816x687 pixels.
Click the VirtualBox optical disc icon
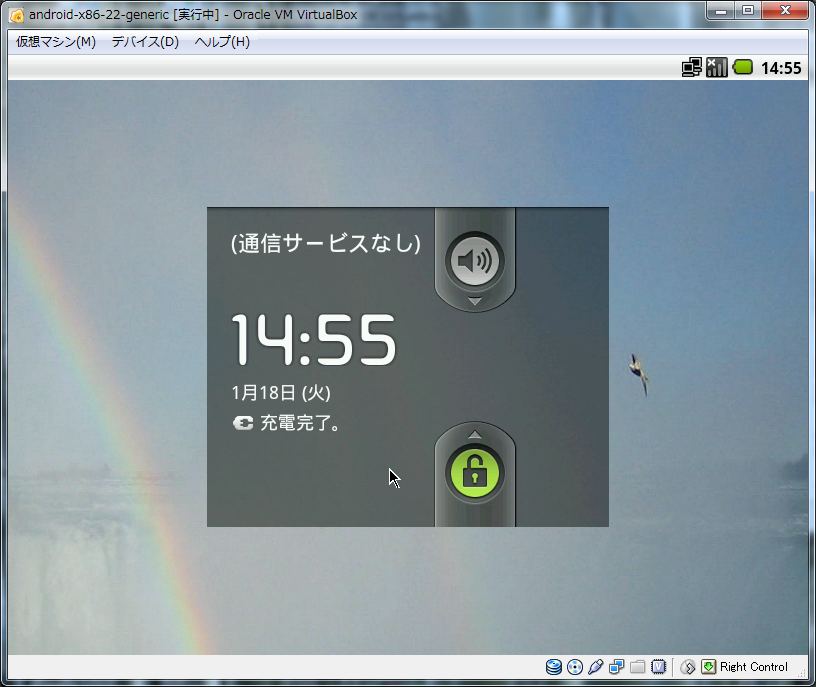[x=575, y=667]
